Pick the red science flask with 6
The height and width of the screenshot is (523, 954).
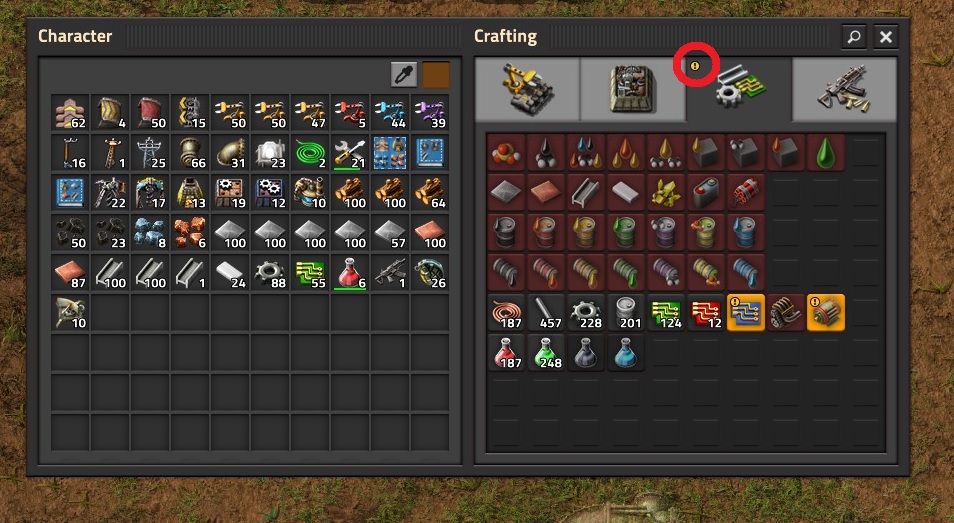[x=350, y=272]
